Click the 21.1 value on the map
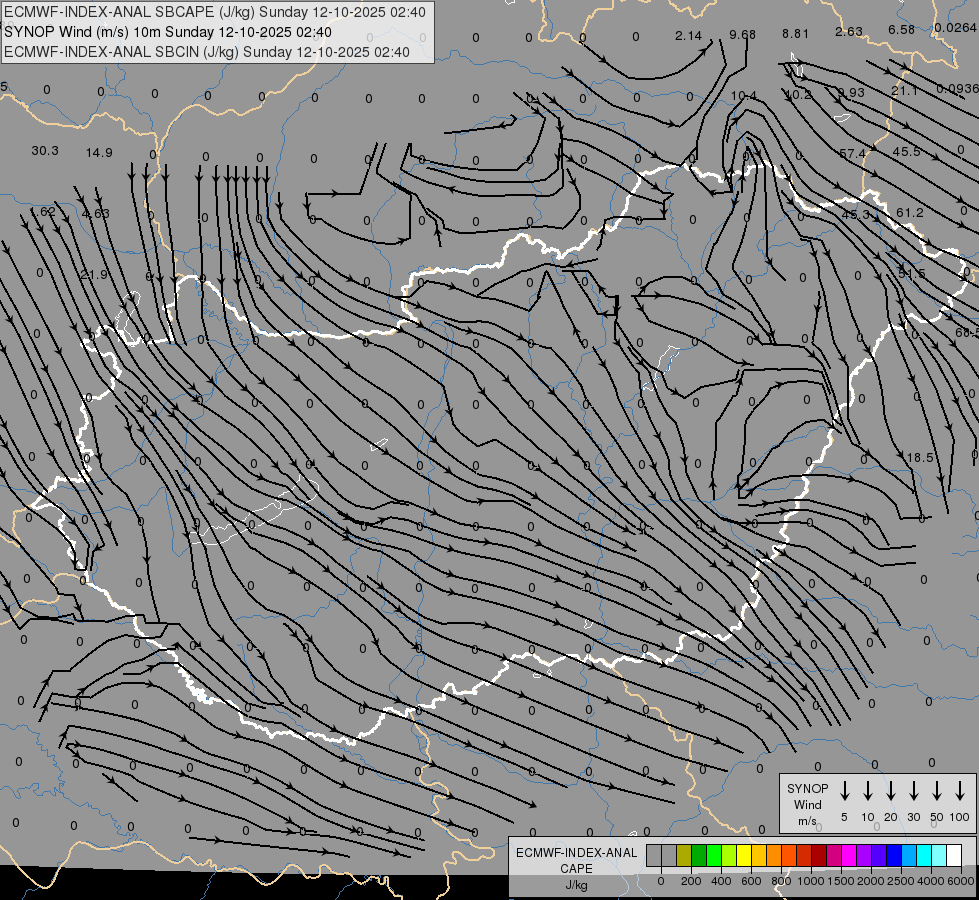 [904, 91]
